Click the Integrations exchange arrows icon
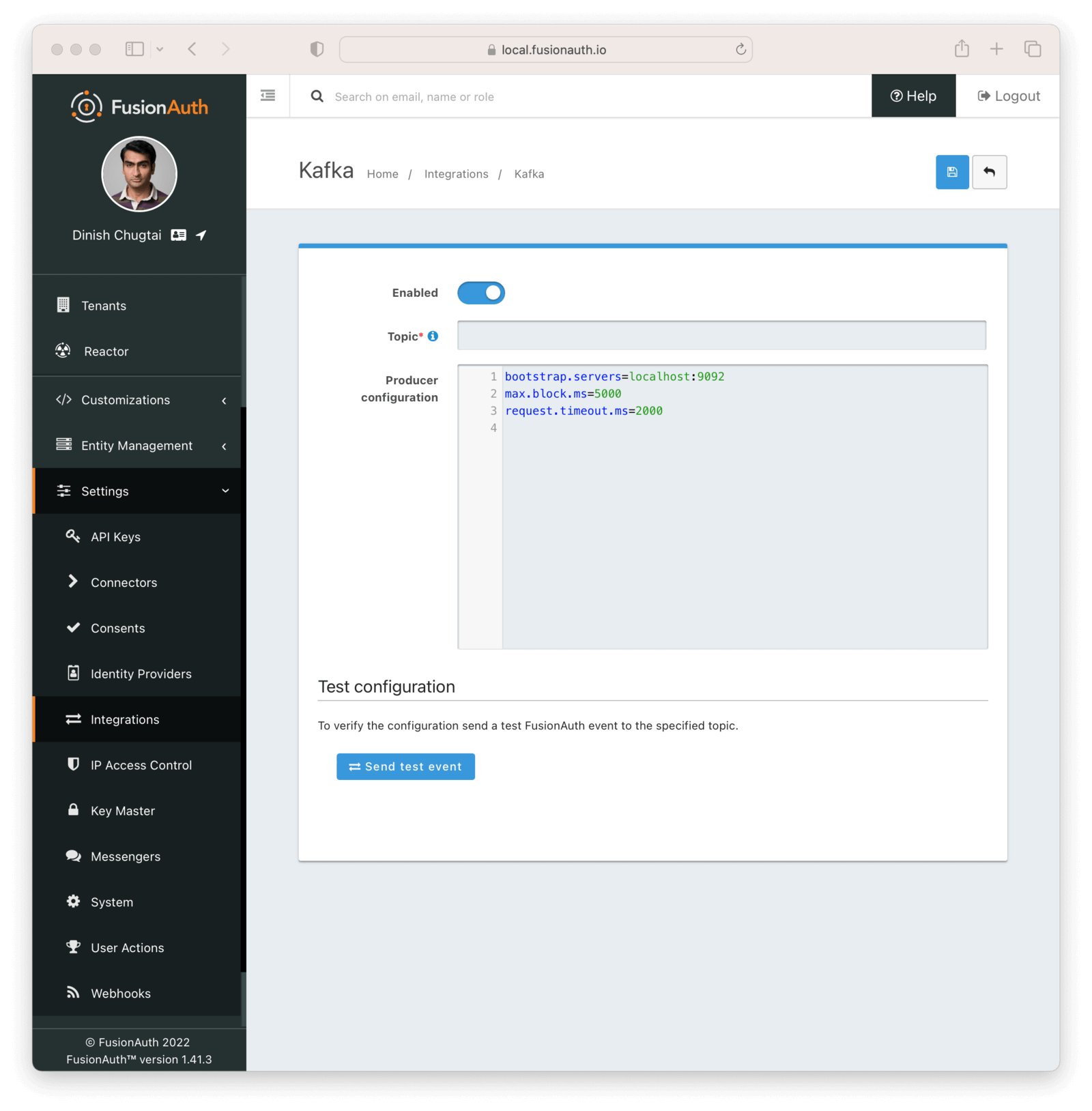 73,719
